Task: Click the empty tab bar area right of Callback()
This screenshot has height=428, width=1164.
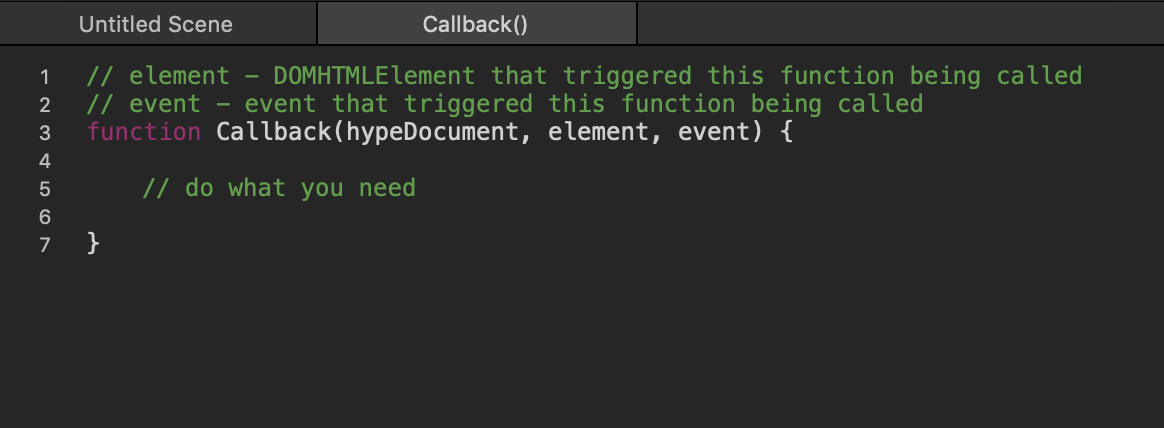Action: coord(898,24)
